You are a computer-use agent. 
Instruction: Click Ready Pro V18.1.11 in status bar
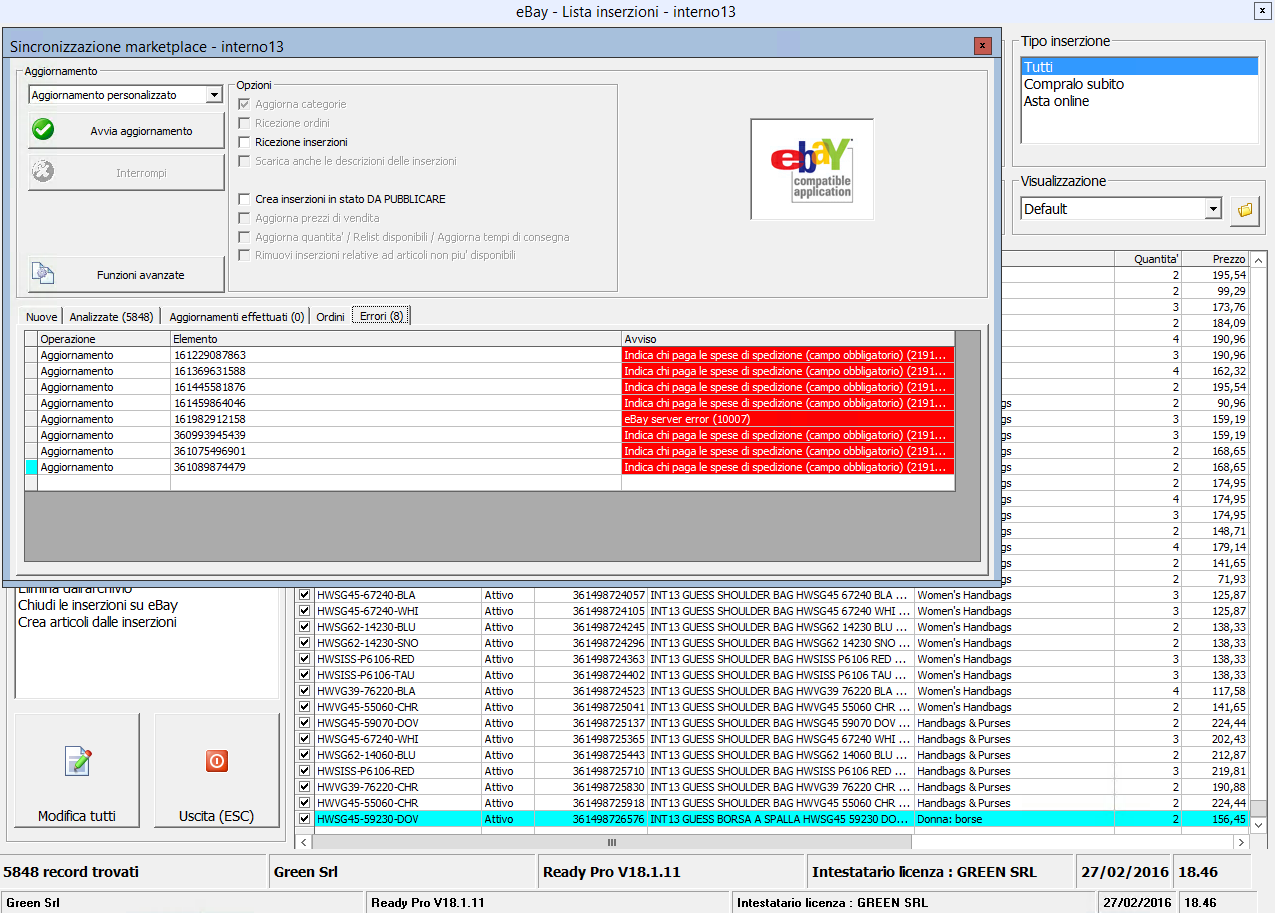pyautogui.click(x=611, y=872)
